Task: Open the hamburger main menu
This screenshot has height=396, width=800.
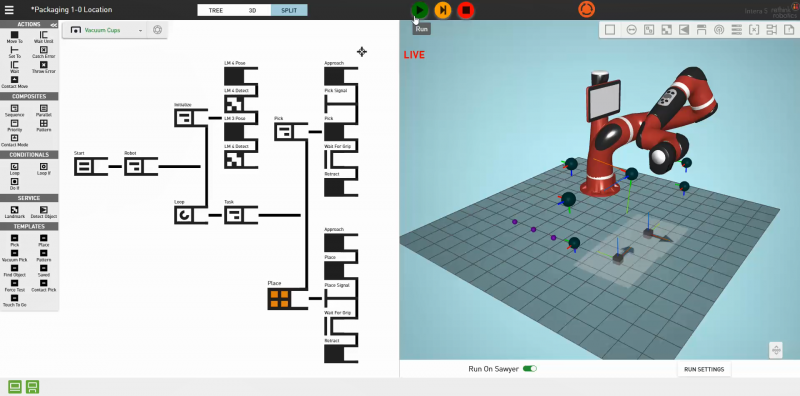Action: pyautogui.click(x=9, y=10)
